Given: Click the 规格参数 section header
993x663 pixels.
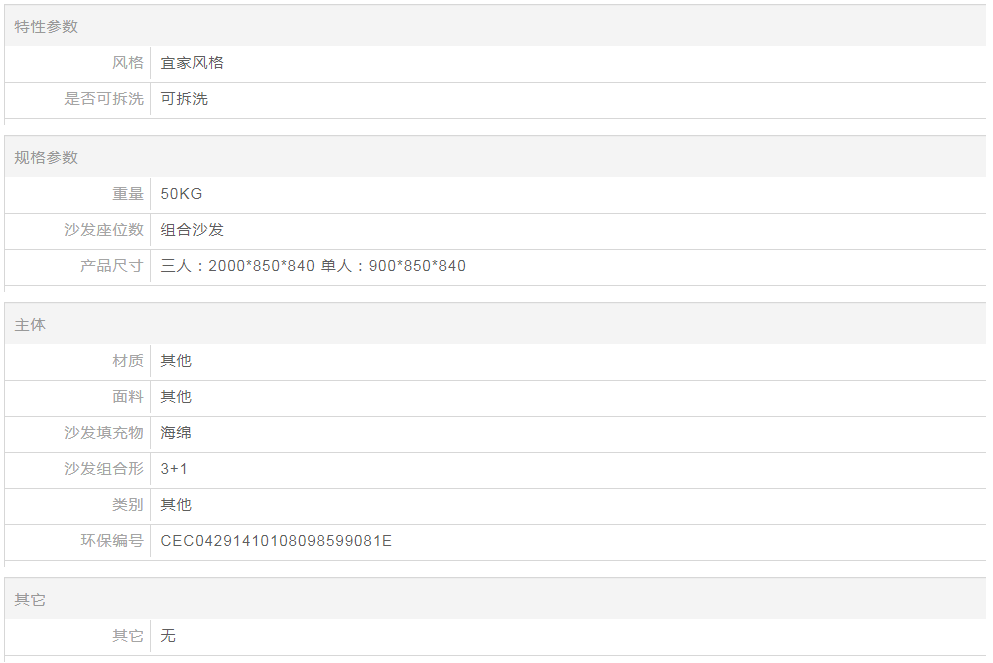Looking at the screenshot, I should (x=46, y=158).
